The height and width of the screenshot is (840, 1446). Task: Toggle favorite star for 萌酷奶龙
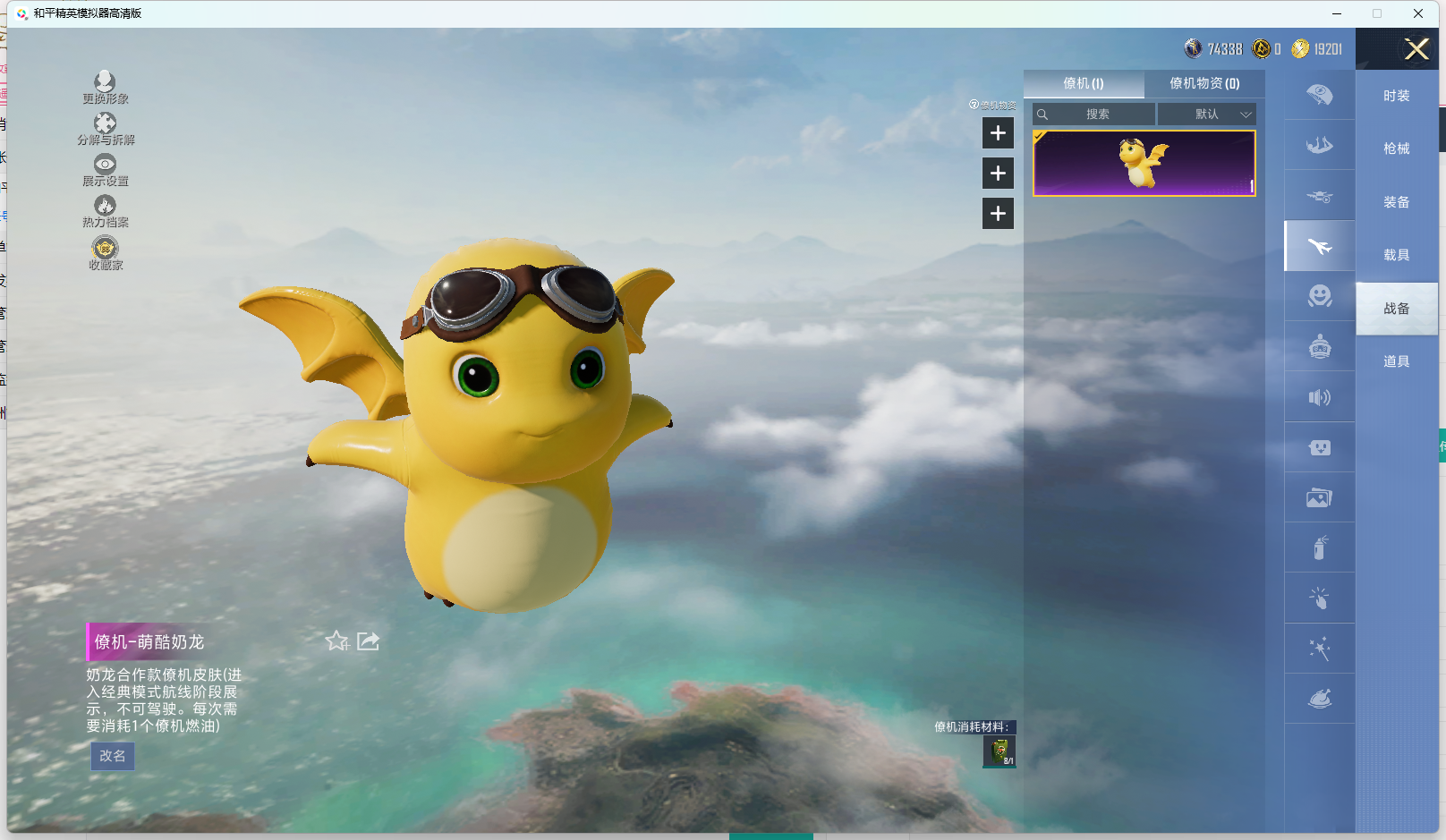coord(337,641)
